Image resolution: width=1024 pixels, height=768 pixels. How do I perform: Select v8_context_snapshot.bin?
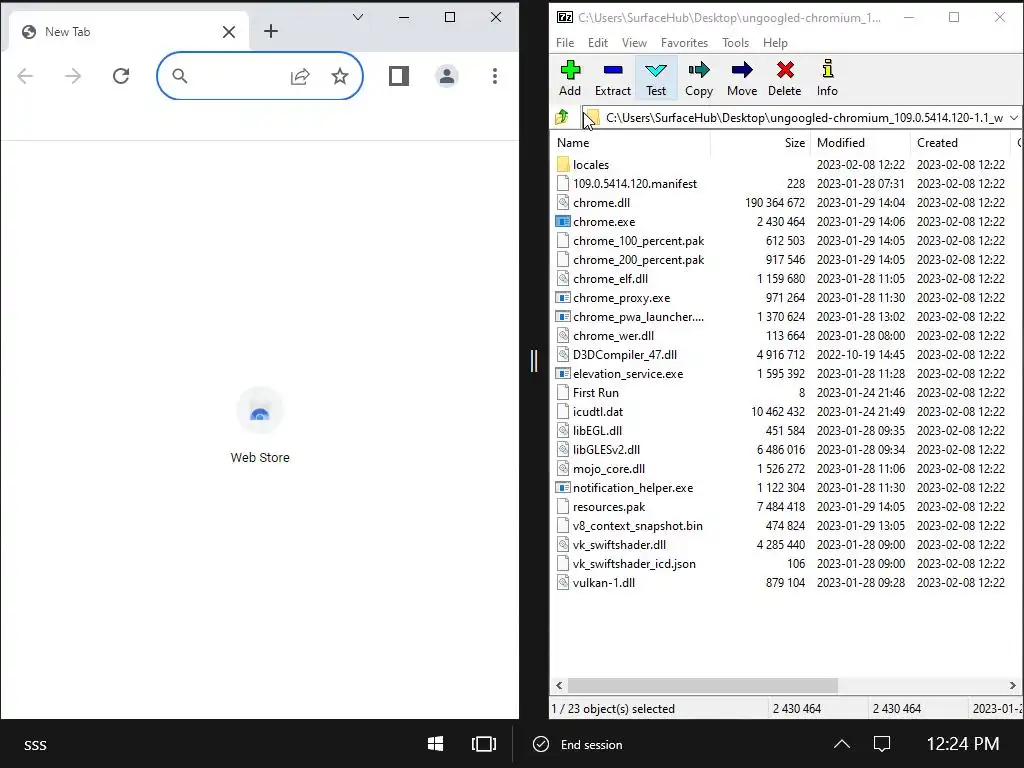pyautogui.click(x=637, y=525)
